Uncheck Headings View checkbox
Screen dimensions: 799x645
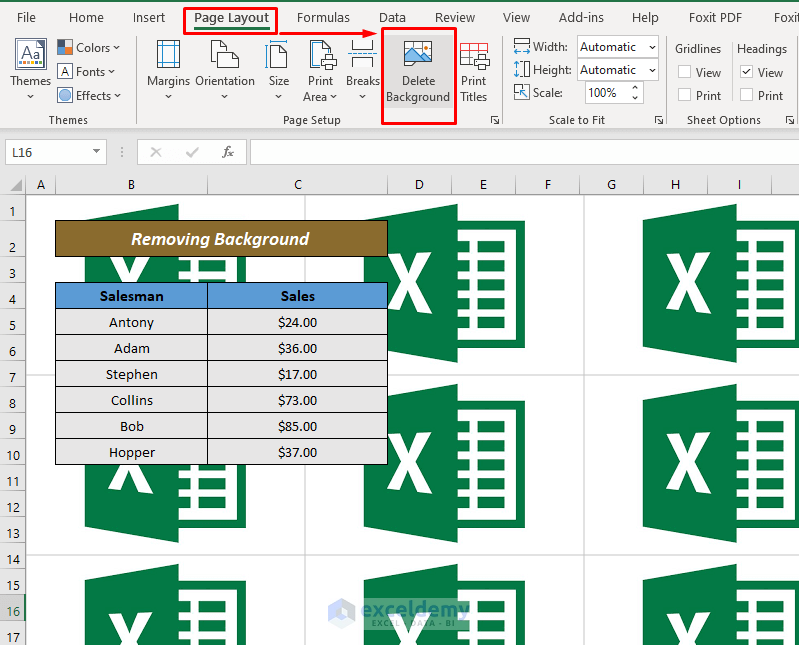747,72
